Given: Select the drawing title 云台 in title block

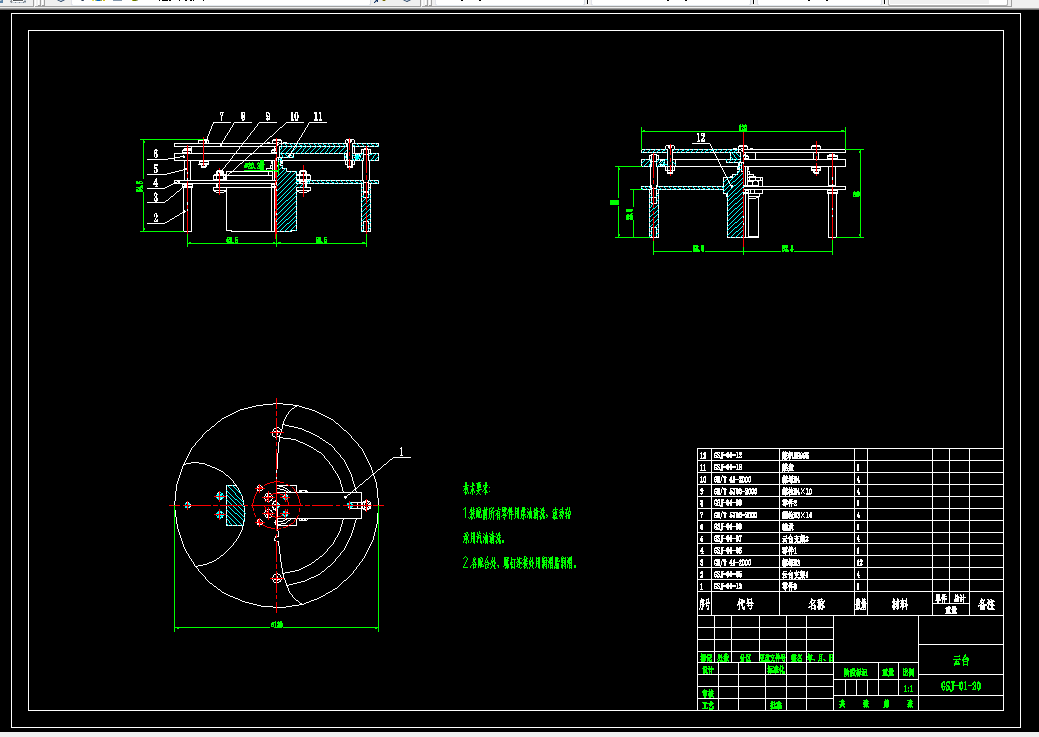Looking at the screenshot, I should click(x=961, y=660).
